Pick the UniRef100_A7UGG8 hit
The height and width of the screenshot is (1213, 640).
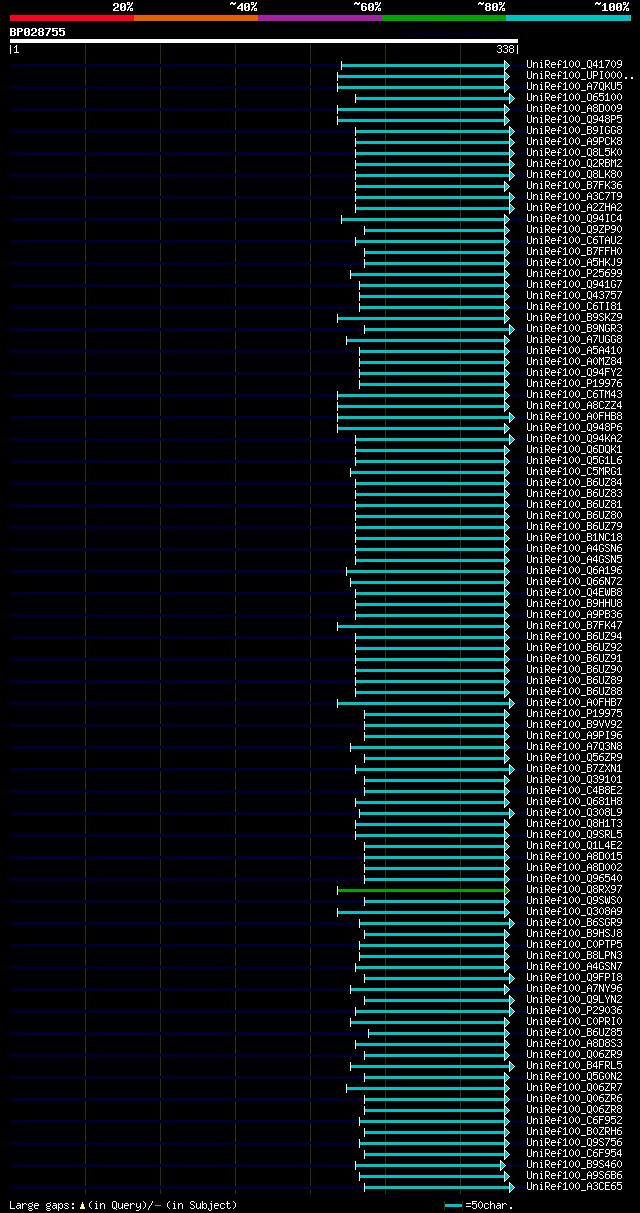click(x=574, y=340)
